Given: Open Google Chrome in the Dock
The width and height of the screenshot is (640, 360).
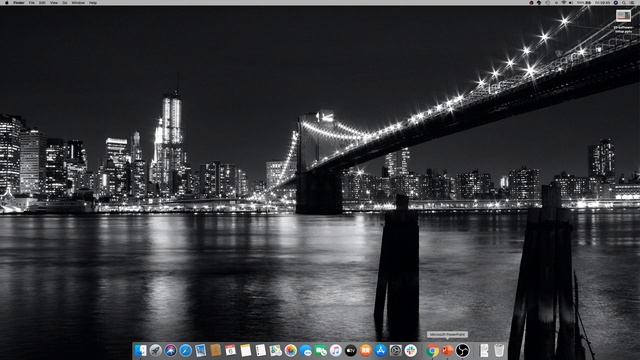Looking at the screenshot, I should 432,350.
